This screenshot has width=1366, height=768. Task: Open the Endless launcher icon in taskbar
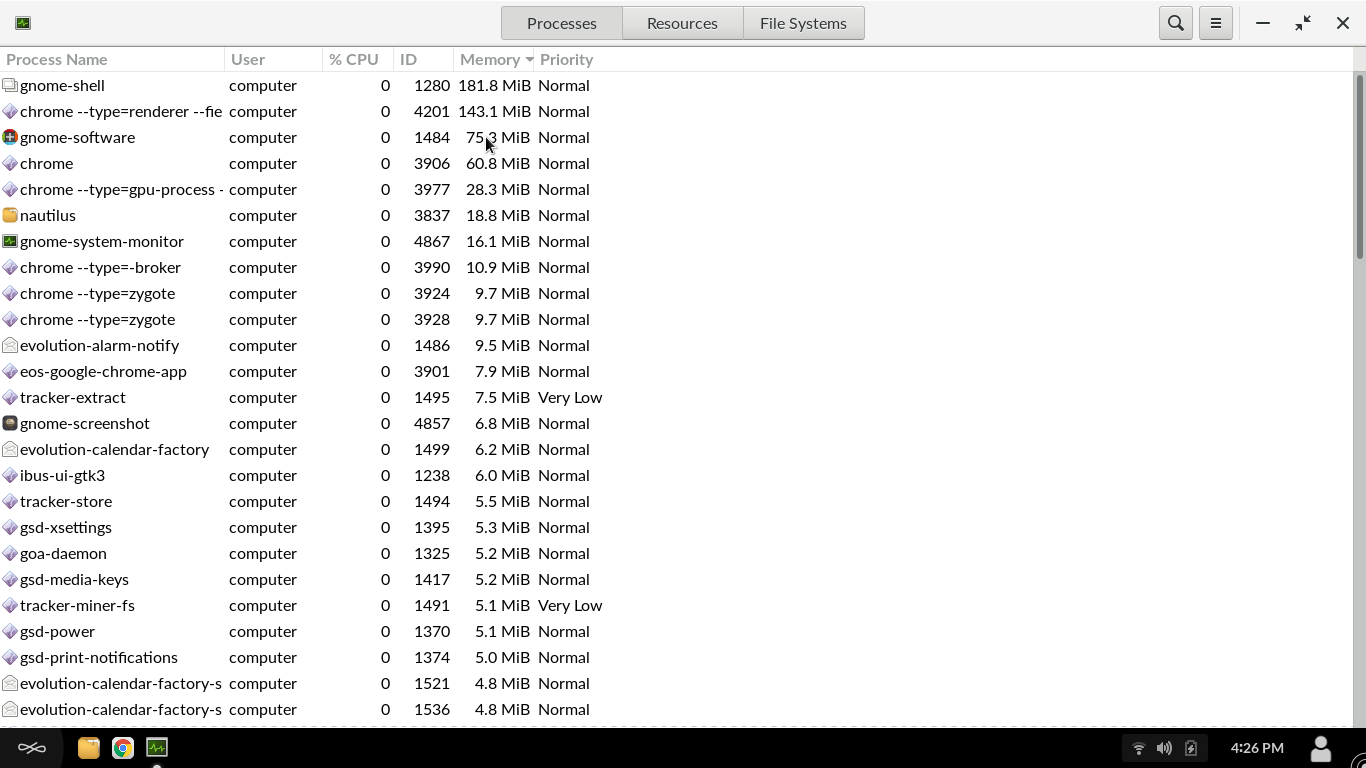(32, 748)
